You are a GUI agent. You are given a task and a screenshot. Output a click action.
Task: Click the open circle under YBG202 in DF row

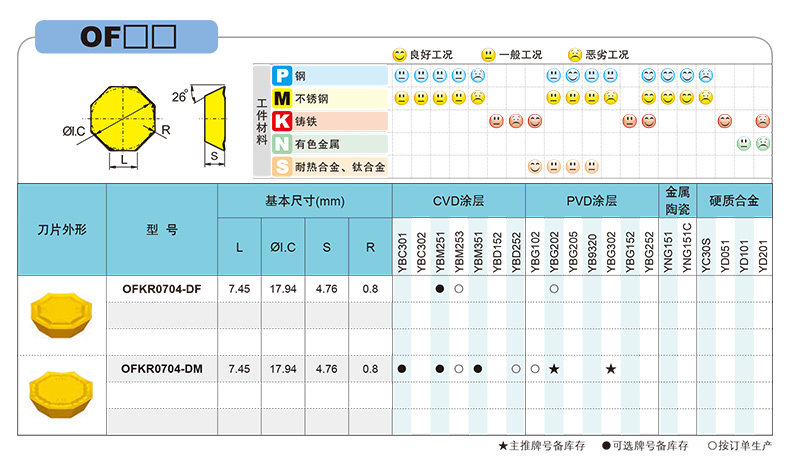(x=554, y=289)
